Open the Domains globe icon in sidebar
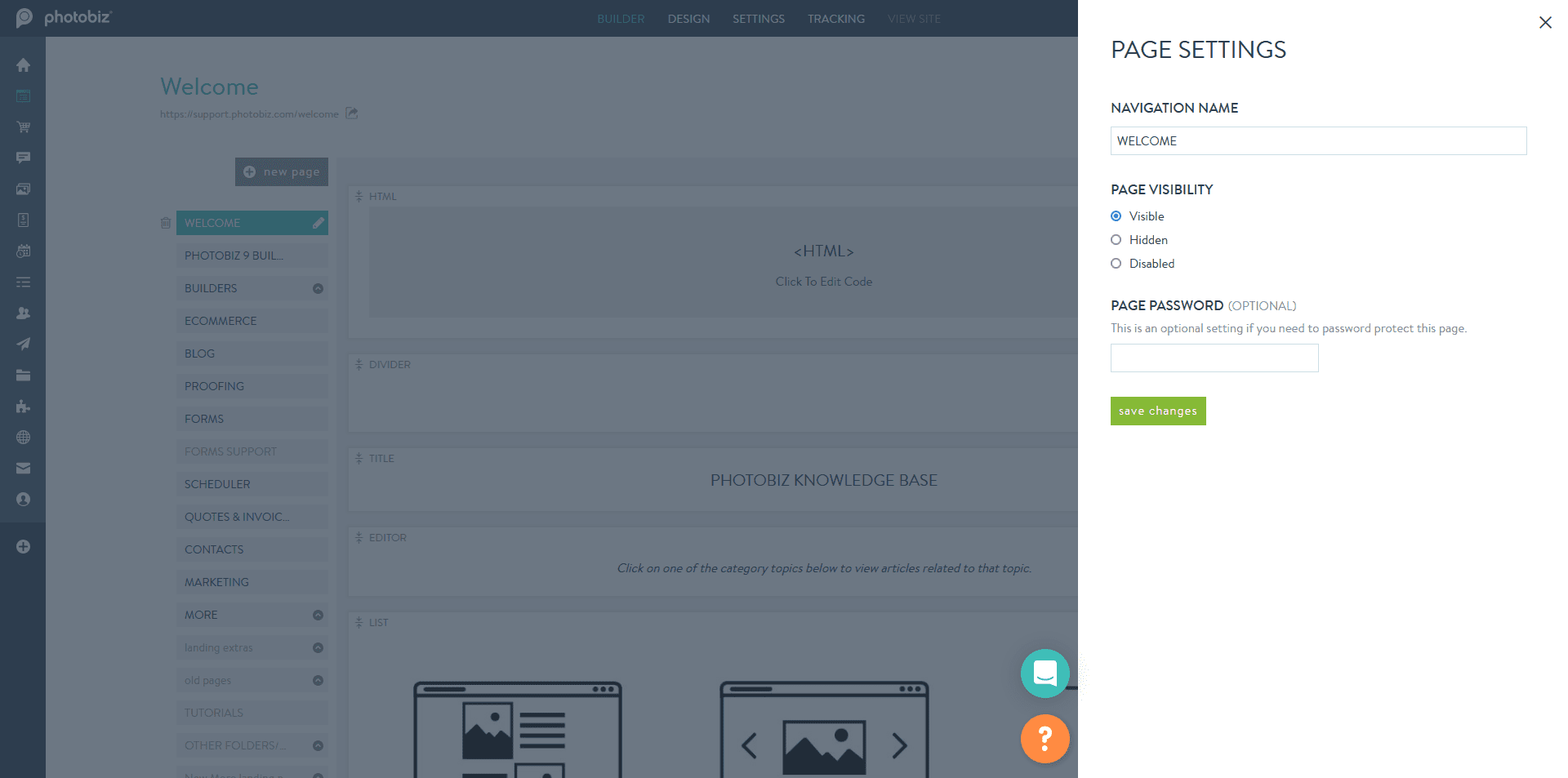 23,437
